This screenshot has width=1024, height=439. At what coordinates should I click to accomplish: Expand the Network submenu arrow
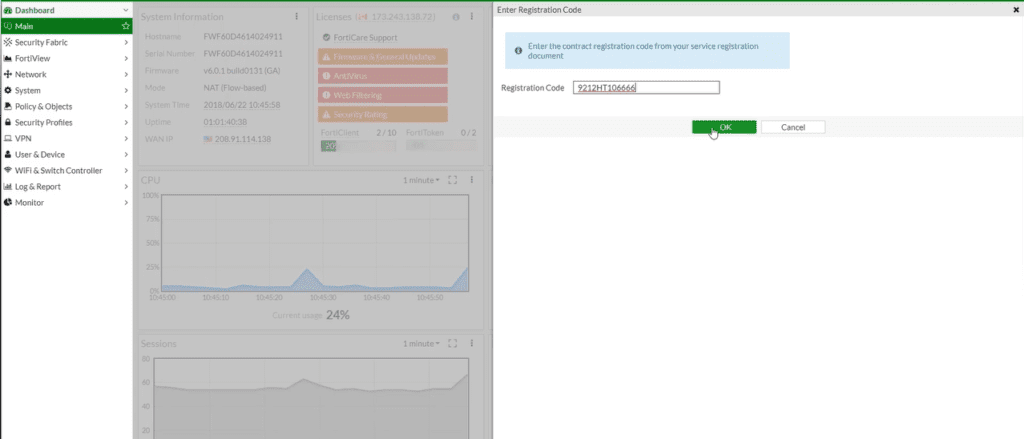(x=126, y=74)
